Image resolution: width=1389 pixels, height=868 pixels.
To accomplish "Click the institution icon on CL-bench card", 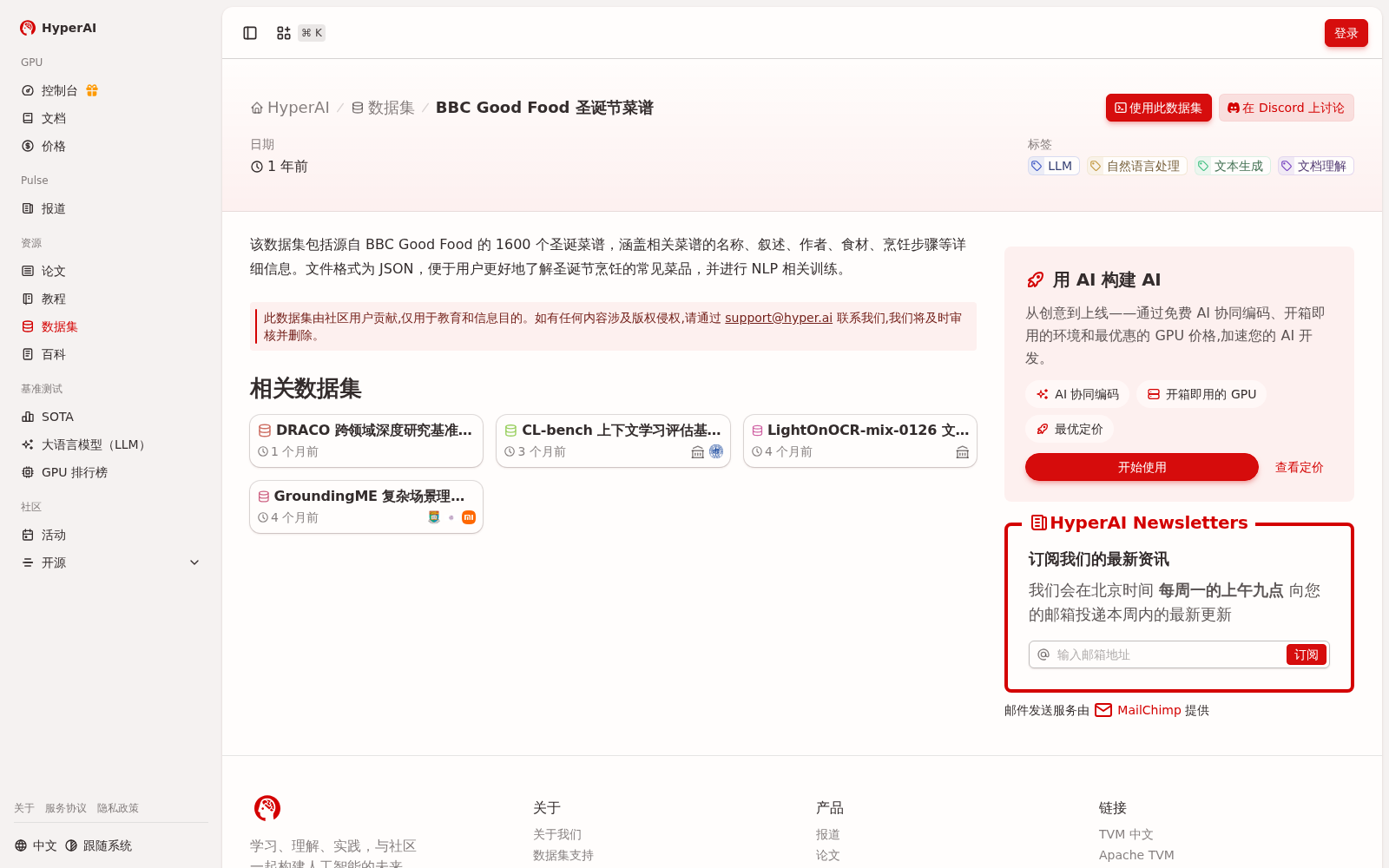I will [x=697, y=452].
